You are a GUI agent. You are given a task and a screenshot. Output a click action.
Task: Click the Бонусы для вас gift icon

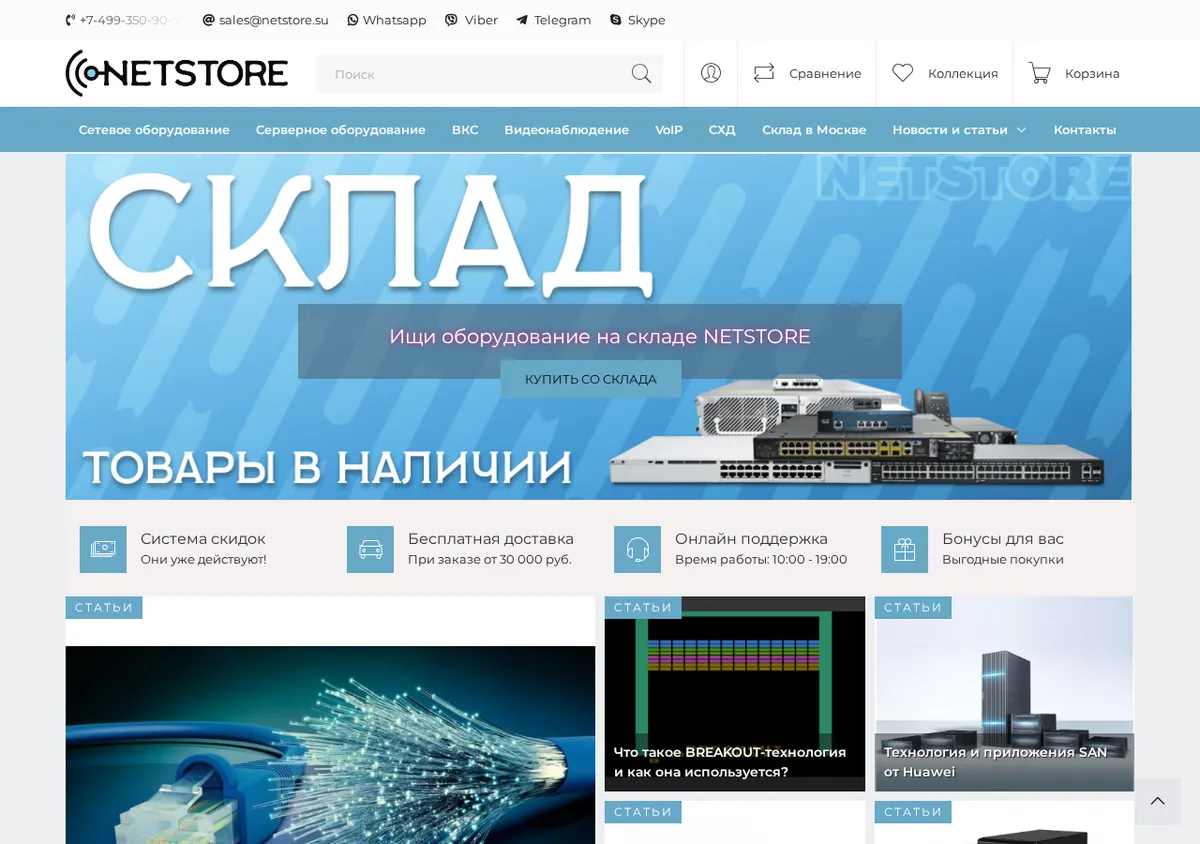tap(904, 549)
